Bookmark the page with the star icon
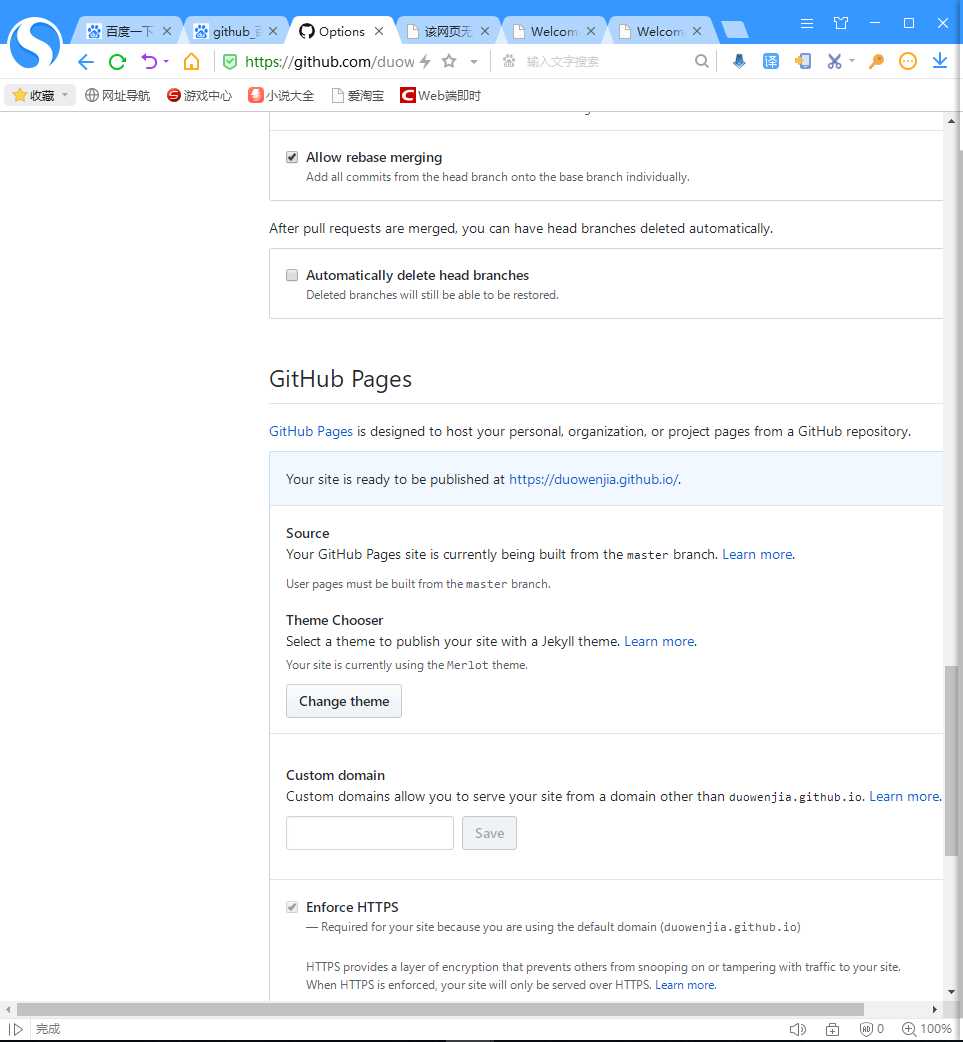 point(449,61)
